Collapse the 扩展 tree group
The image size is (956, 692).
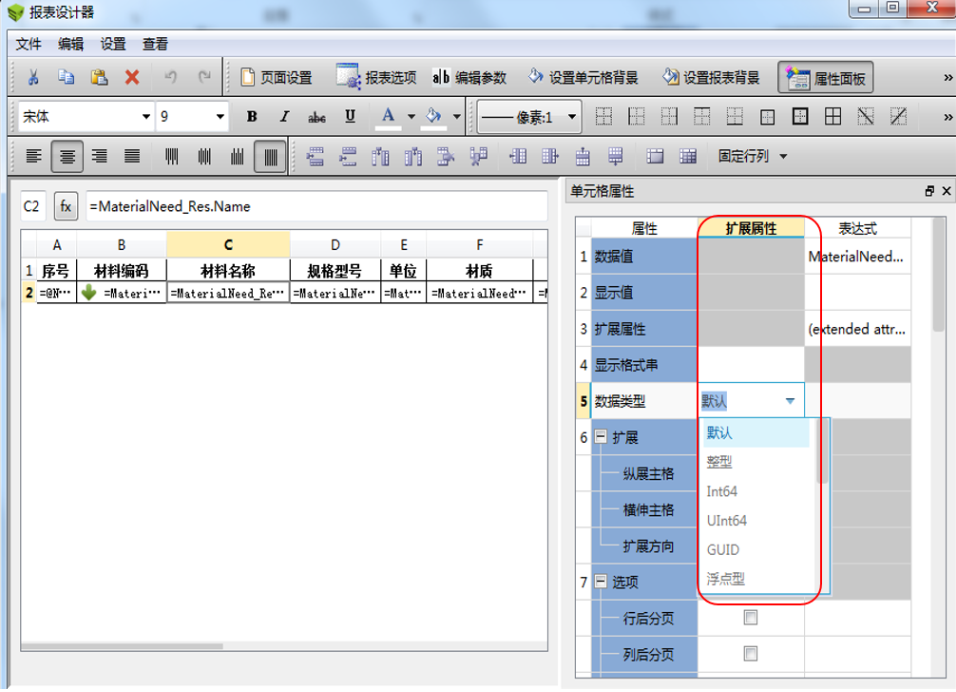point(601,437)
